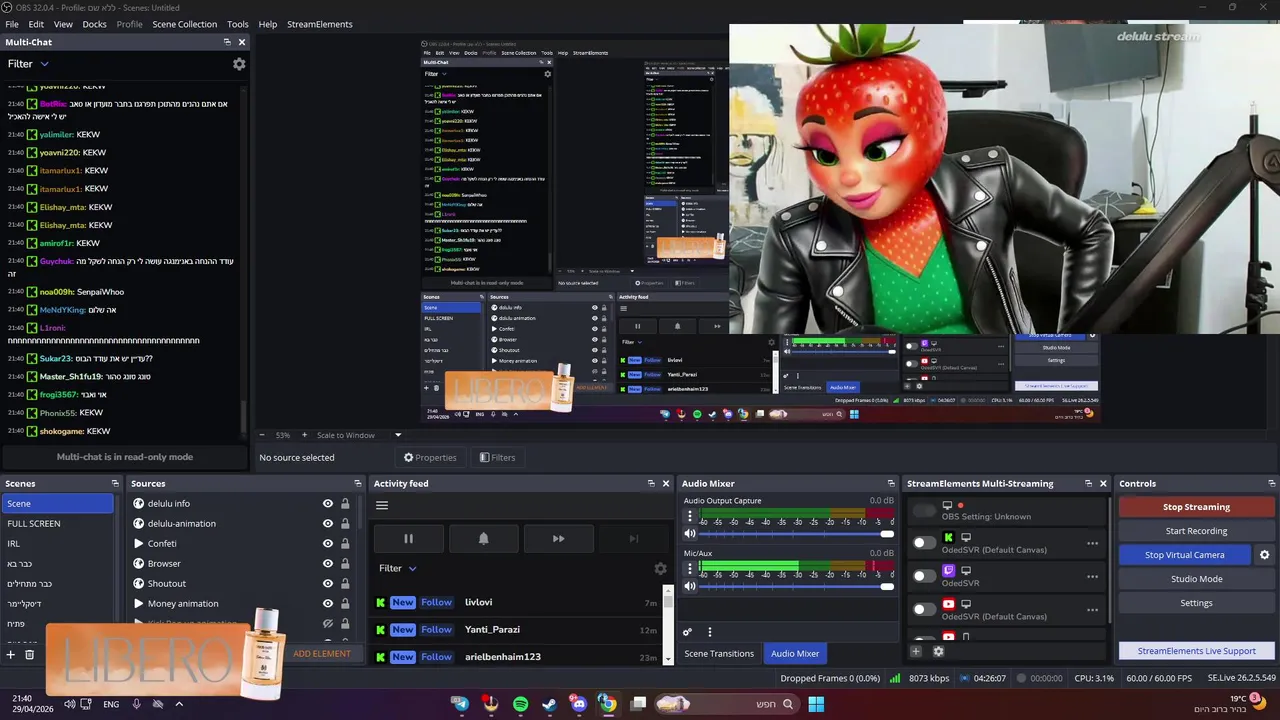Expand the Money animation group
Screen dimensions: 1280x720
(139, 604)
